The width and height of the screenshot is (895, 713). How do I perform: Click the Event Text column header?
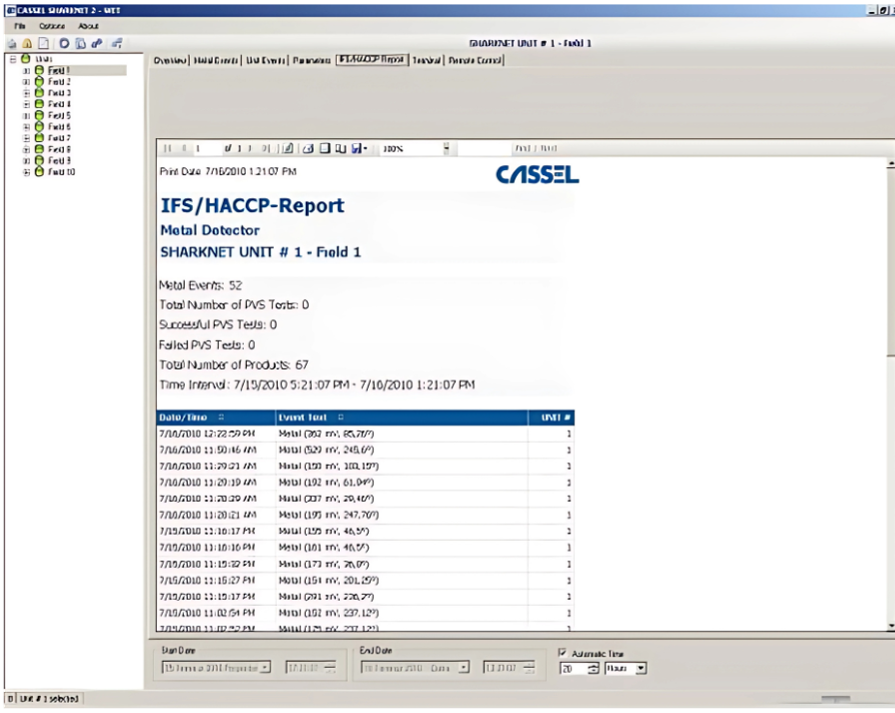coord(402,417)
